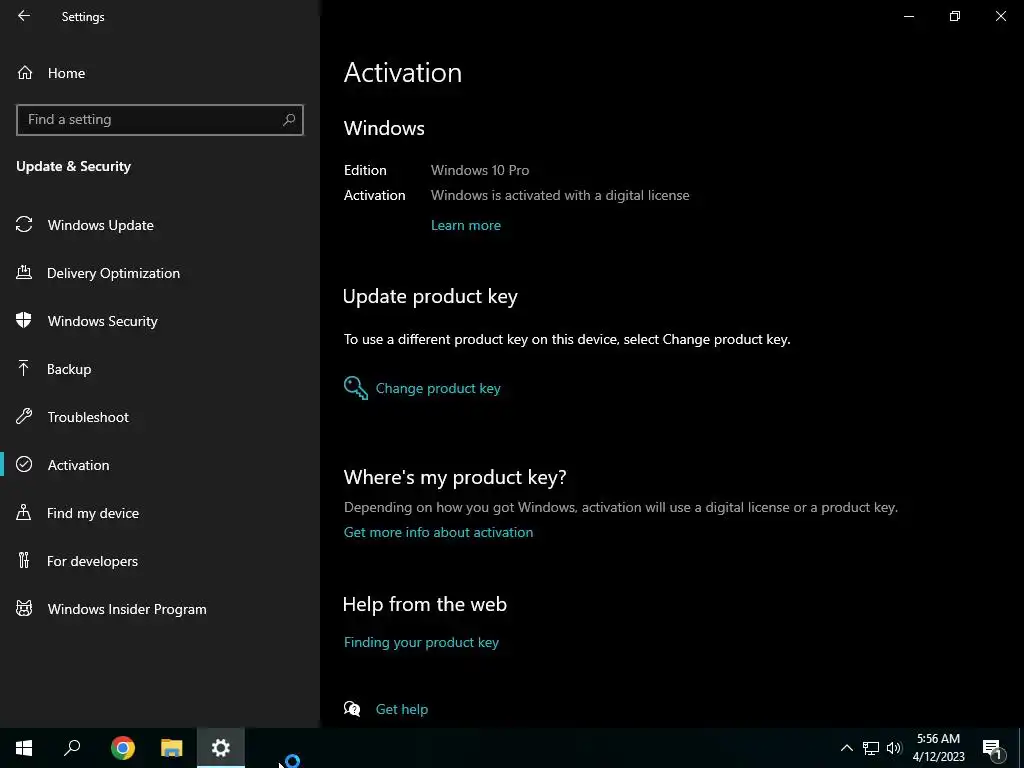Open Finding your product key link
The height and width of the screenshot is (768, 1024).
[421, 643]
